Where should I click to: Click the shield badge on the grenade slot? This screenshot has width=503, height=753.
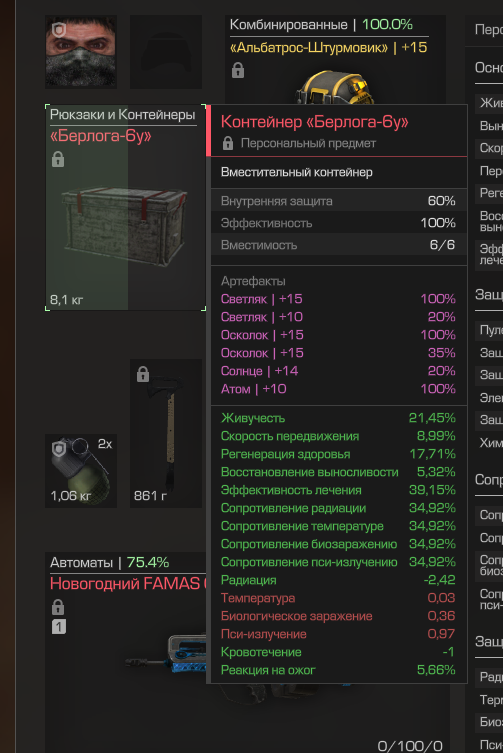coord(59,449)
